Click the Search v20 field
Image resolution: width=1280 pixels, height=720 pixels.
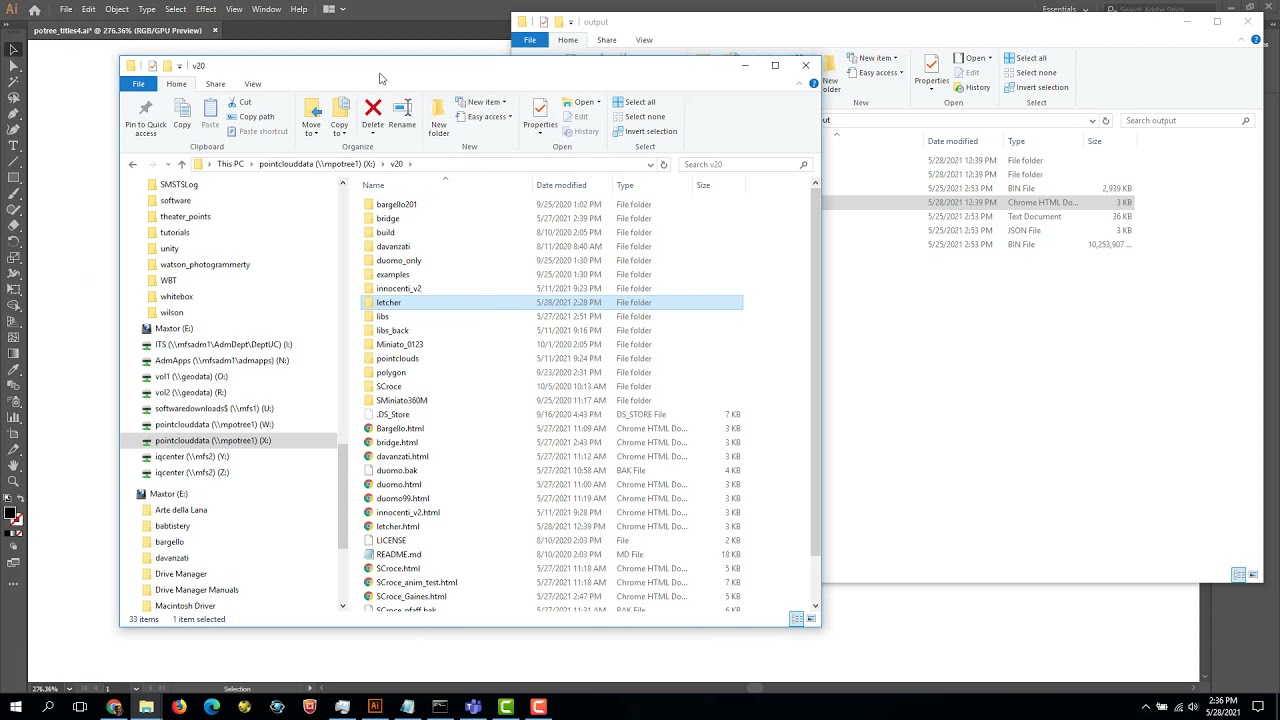pos(745,164)
